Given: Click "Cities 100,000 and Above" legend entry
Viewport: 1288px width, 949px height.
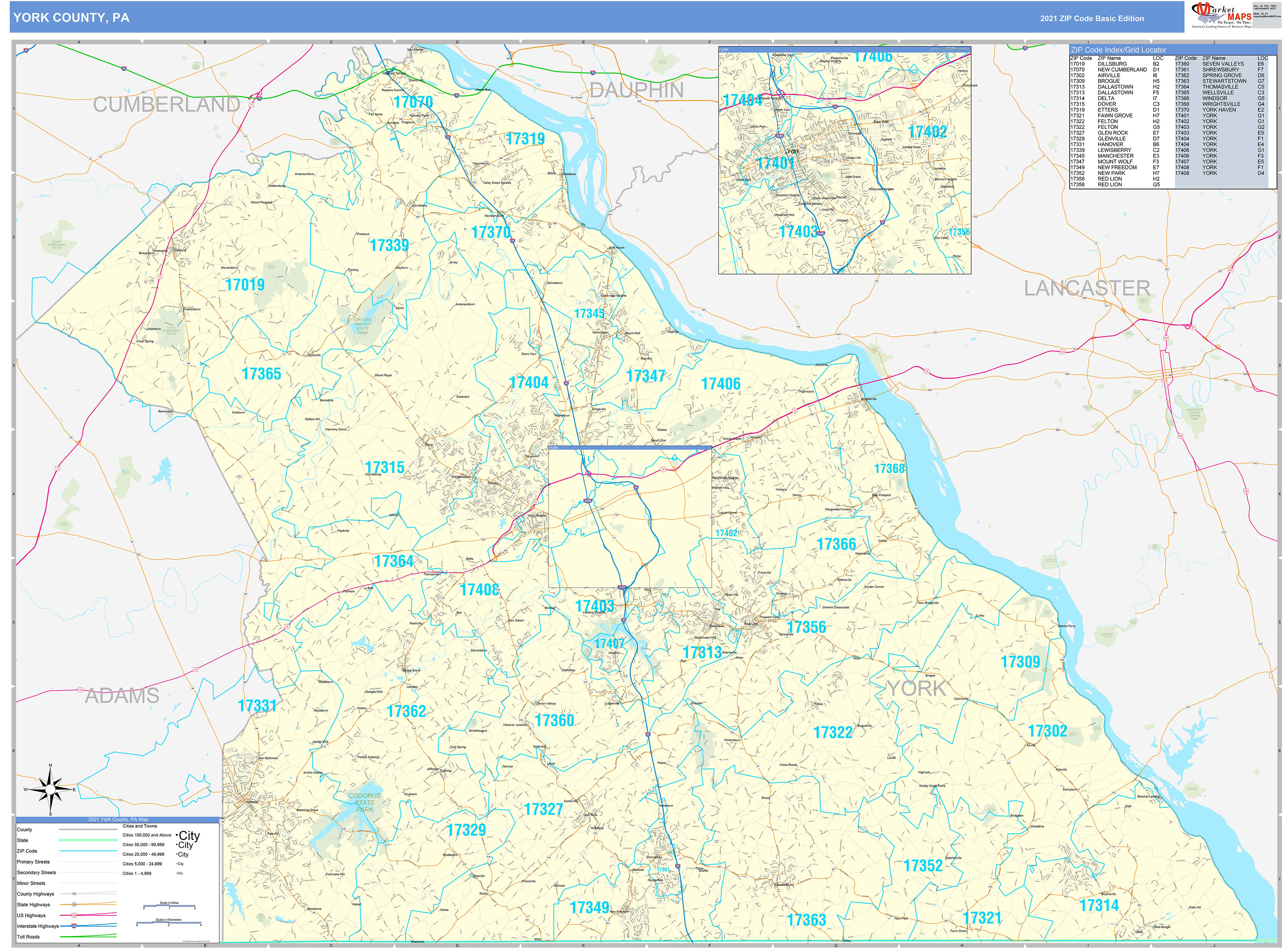Looking at the screenshot, I should tap(147, 835).
